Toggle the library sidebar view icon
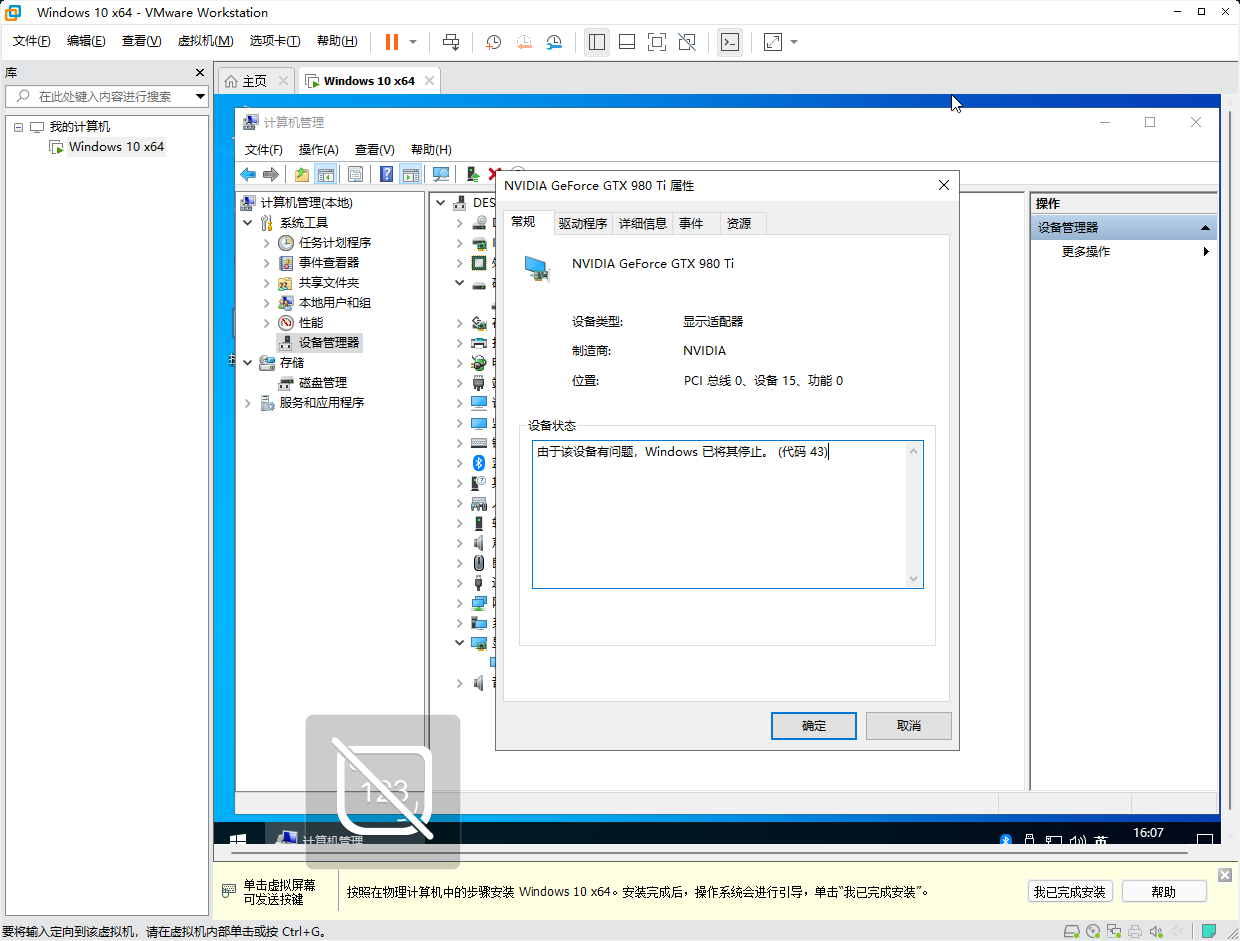Image resolution: width=1240 pixels, height=941 pixels. tap(597, 42)
